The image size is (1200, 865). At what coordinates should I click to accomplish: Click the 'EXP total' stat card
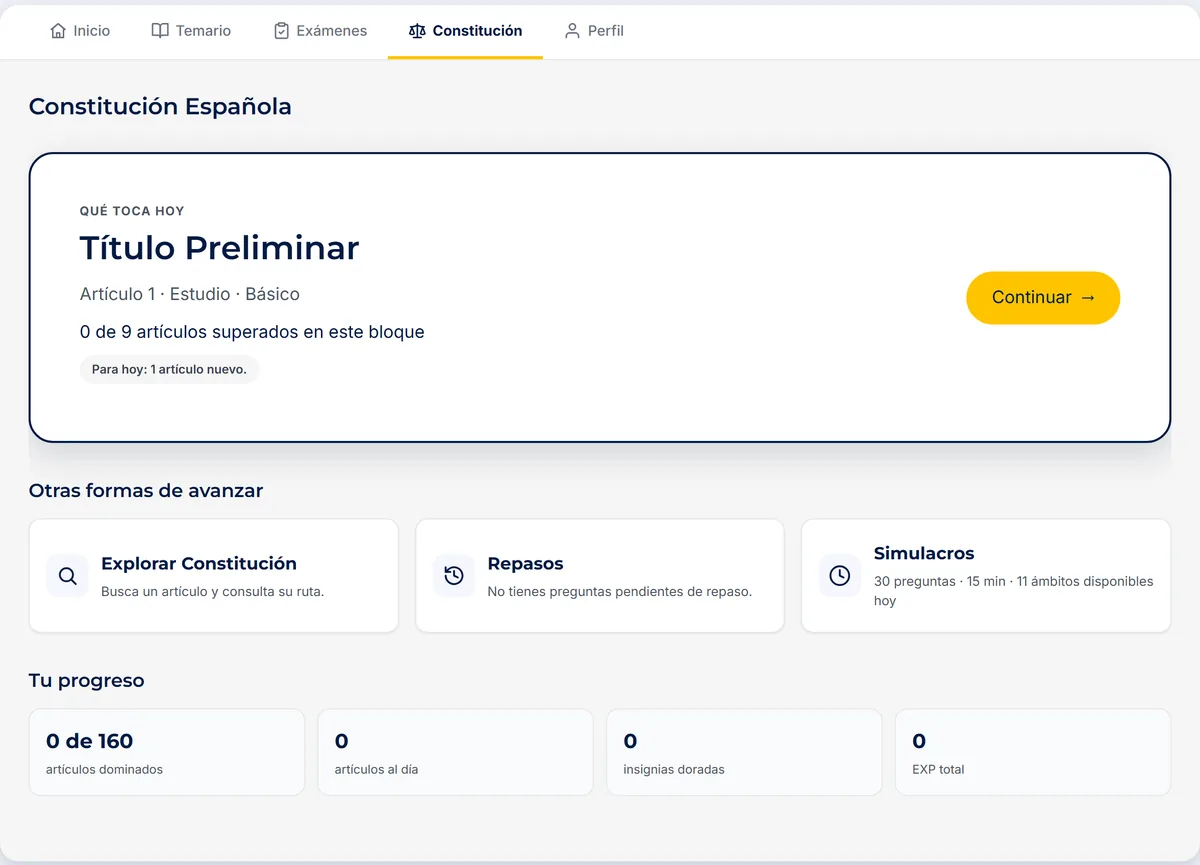pyautogui.click(x=1032, y=752)
